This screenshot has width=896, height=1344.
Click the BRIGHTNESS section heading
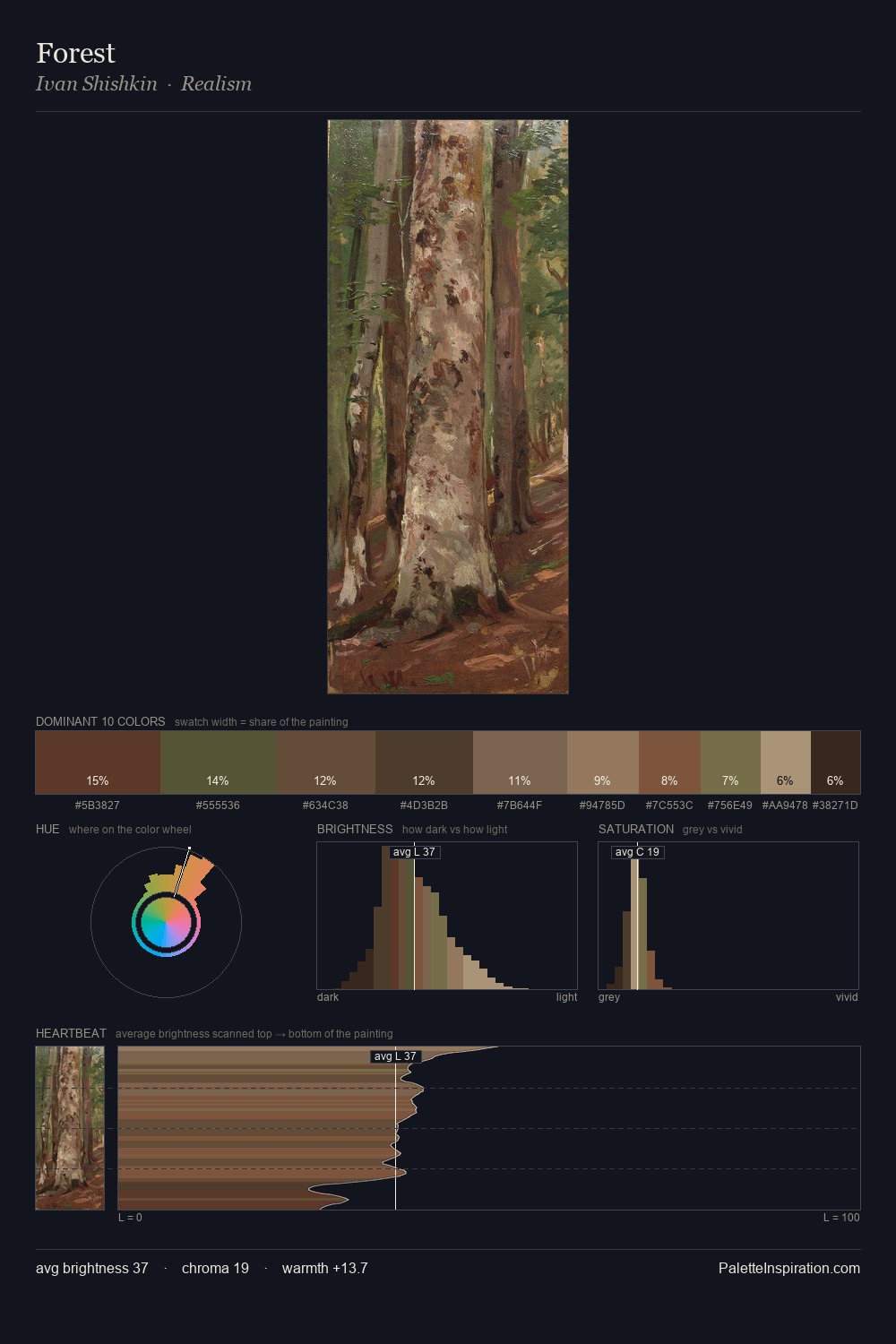(355, 829)
